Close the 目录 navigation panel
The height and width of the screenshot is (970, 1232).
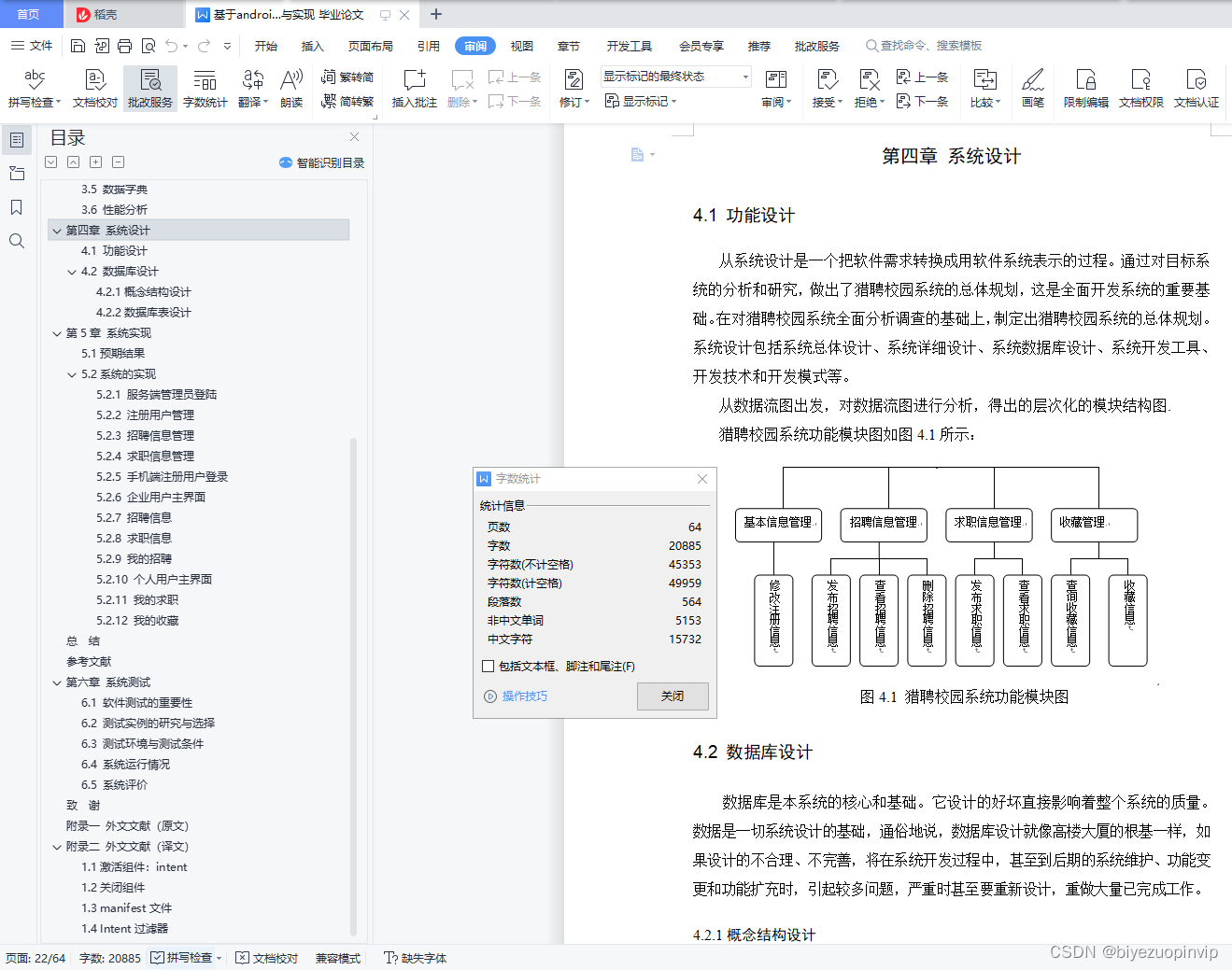coord(355,137)
